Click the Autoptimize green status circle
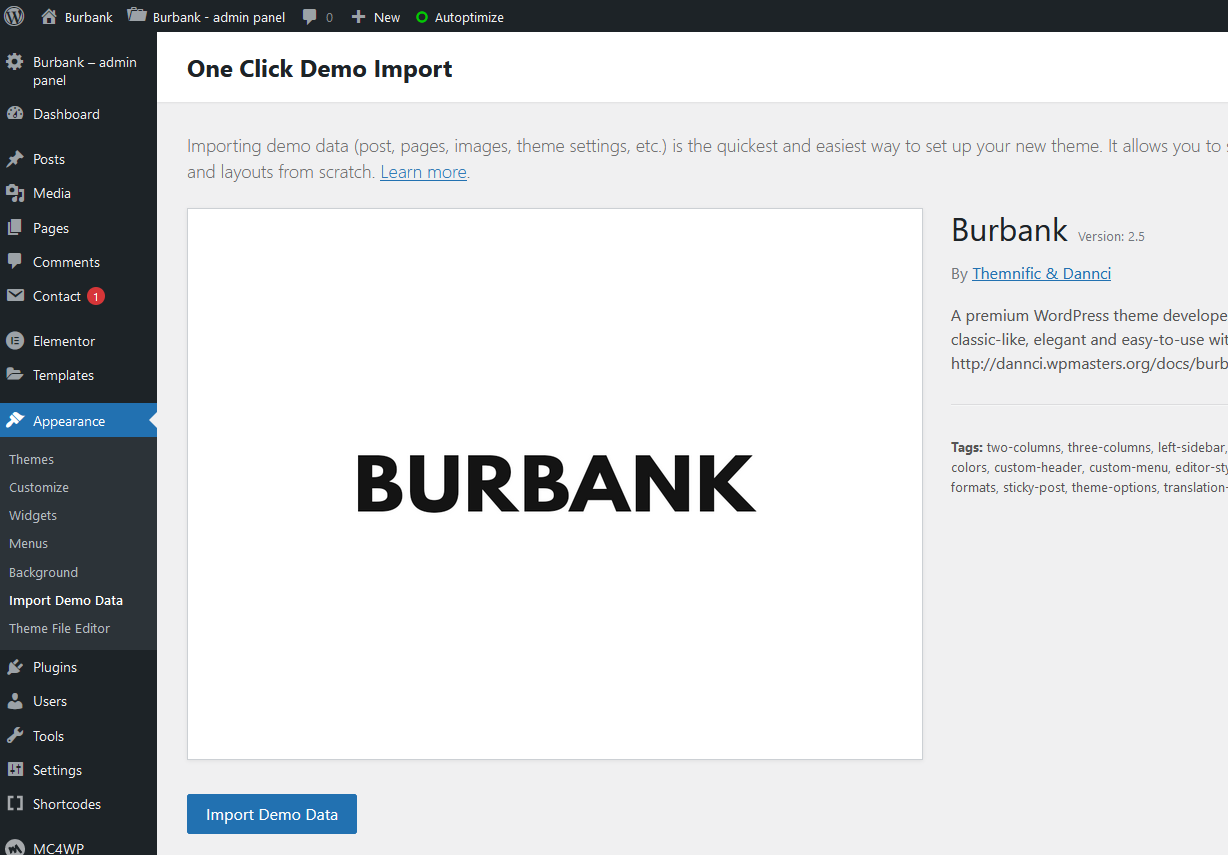This screenshot has height=855, width=1228. 422,18
